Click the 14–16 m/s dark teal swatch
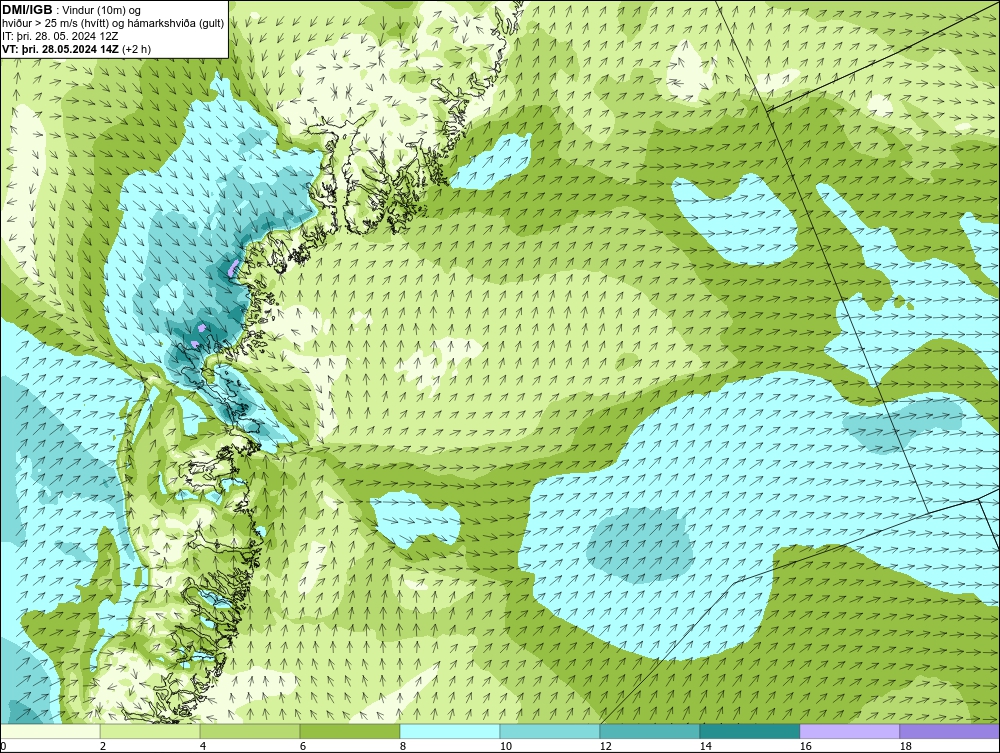Viewport: 1000px width, 753px height. pyautogui.click(x=749, y=731)
